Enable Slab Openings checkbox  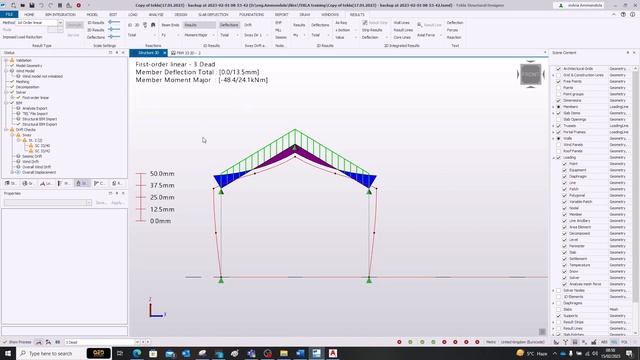click(558, 119)
